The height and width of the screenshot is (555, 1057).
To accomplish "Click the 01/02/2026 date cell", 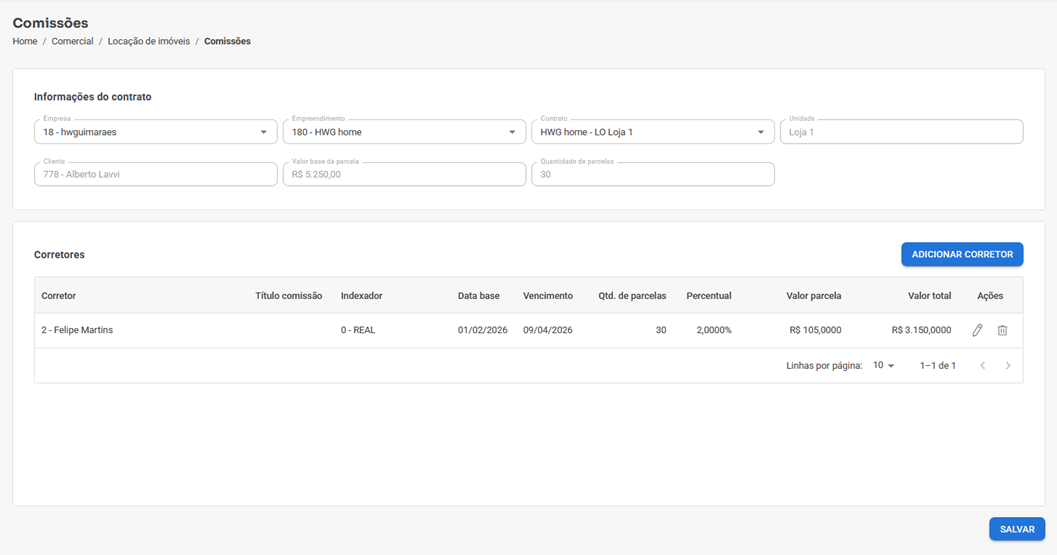I will [x=483, y=330].
